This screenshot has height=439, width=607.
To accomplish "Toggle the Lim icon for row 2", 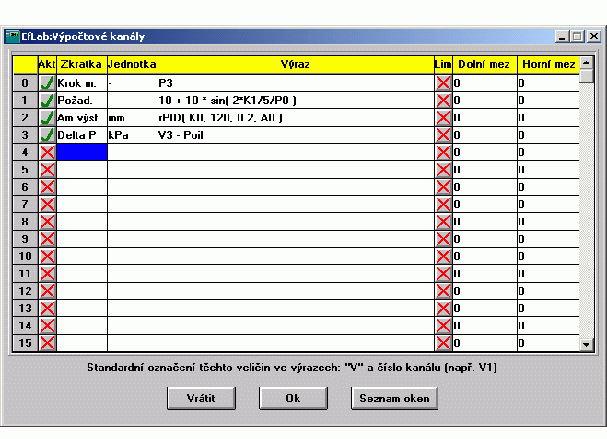I will point(443,117).
